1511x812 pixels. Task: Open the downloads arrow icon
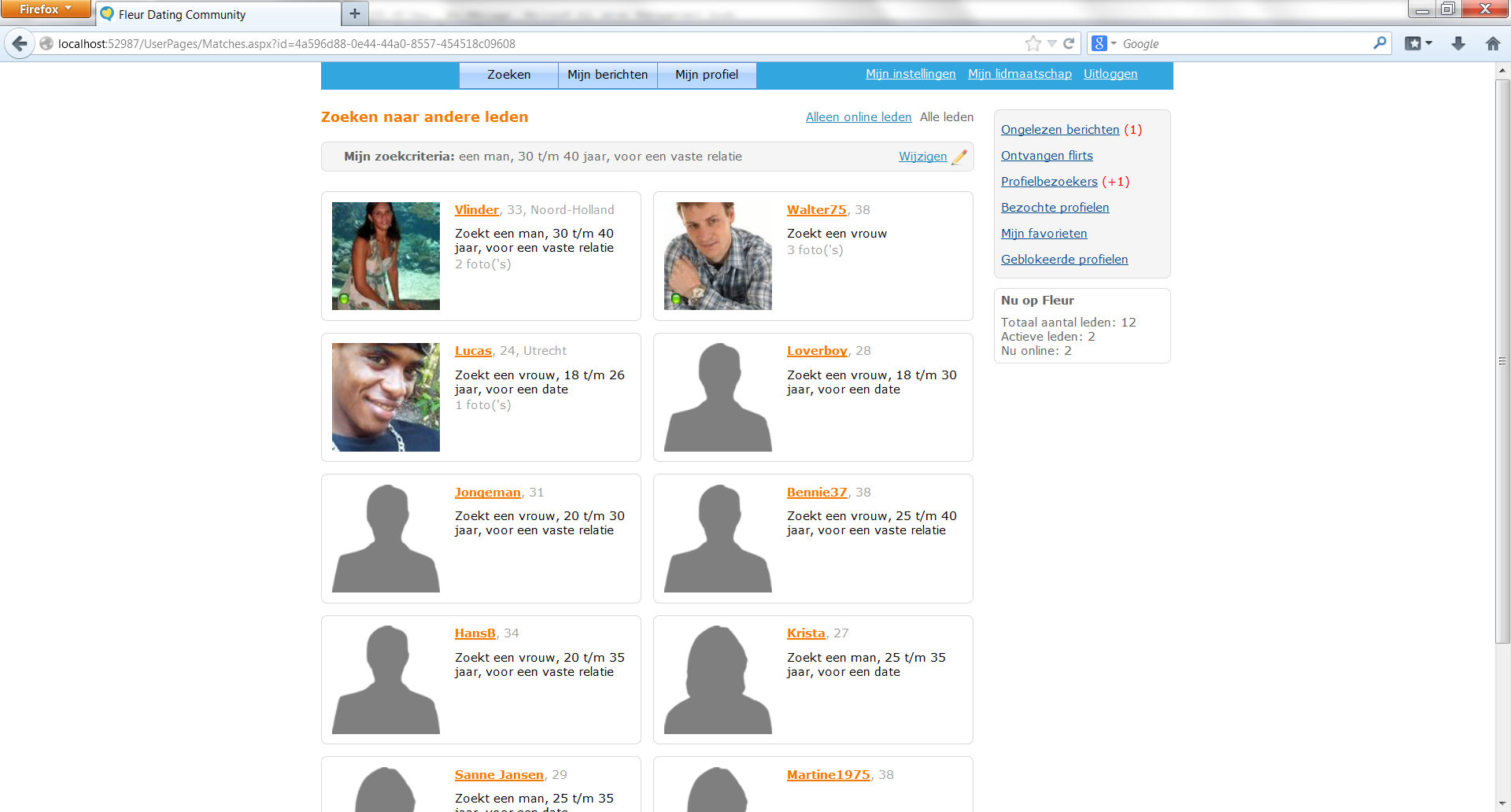click(1458, 44)
